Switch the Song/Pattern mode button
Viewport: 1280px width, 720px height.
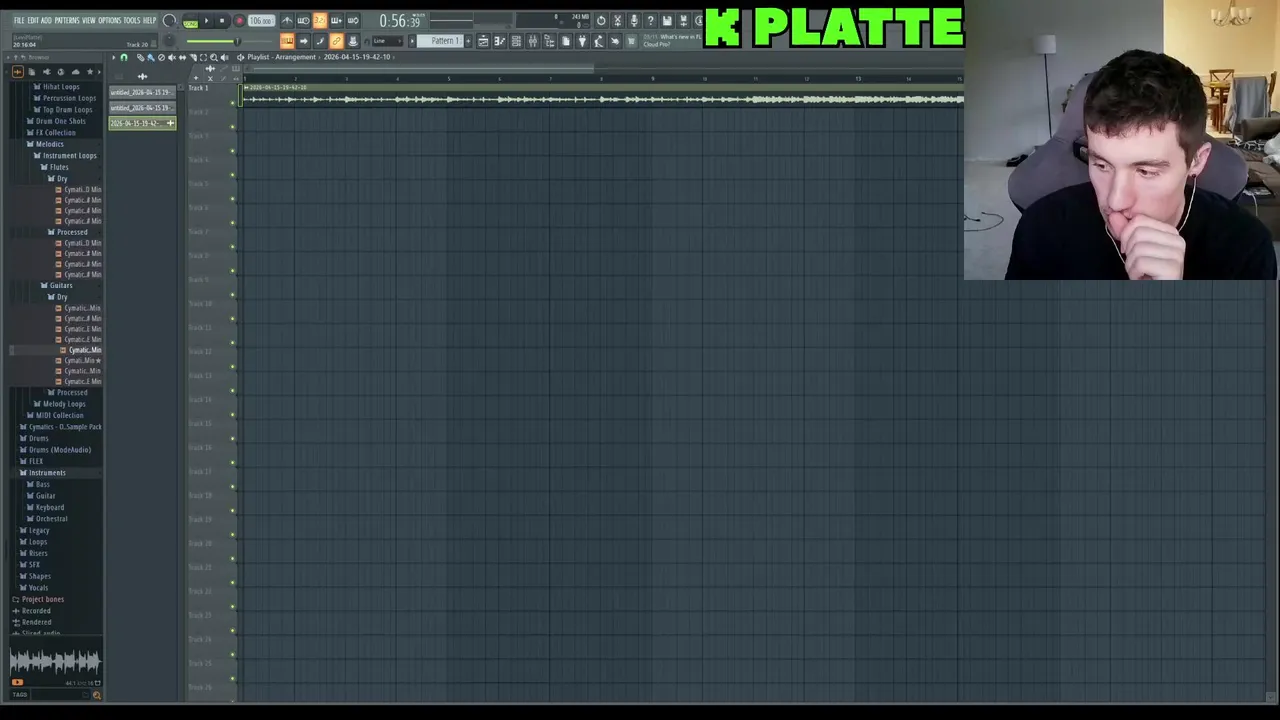(x=190, y=22)
